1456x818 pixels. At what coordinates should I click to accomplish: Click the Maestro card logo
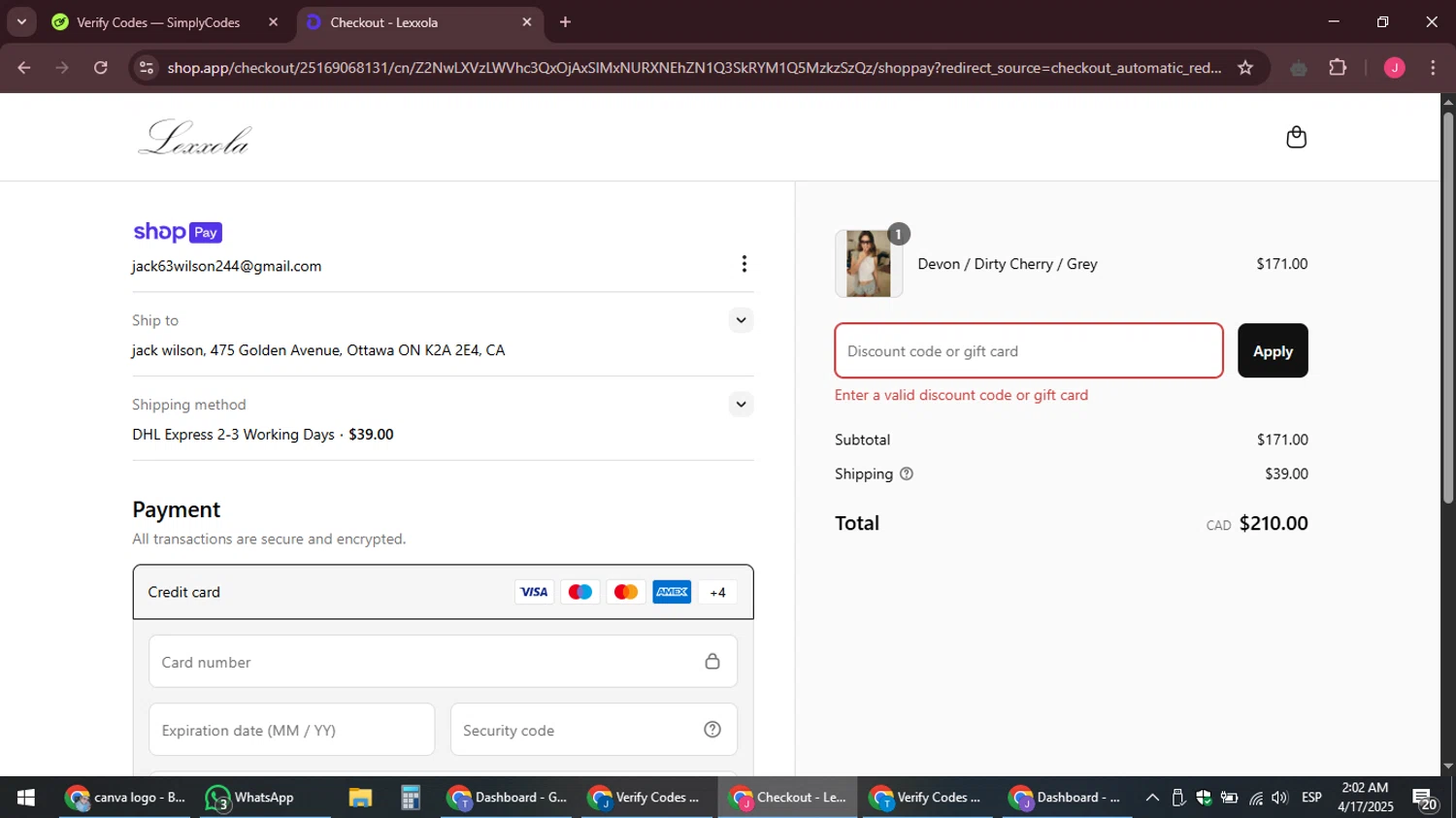coord(579,592)
